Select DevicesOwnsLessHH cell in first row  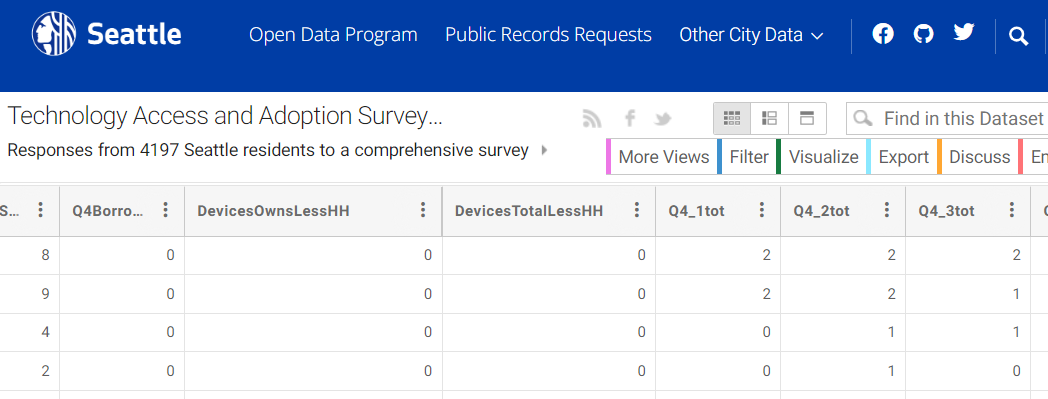point(313,255)
